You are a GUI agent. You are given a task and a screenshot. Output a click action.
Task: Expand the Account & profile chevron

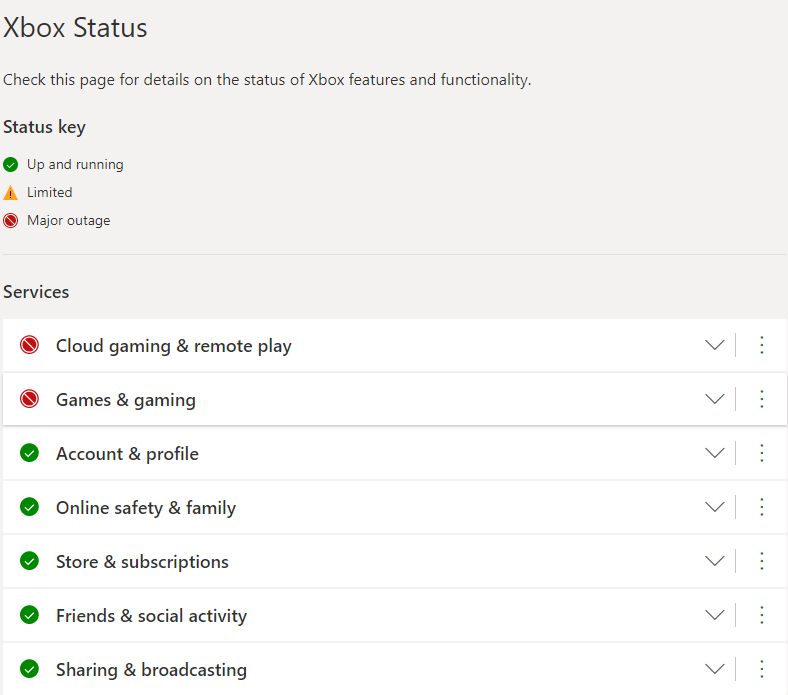(715, 453)
